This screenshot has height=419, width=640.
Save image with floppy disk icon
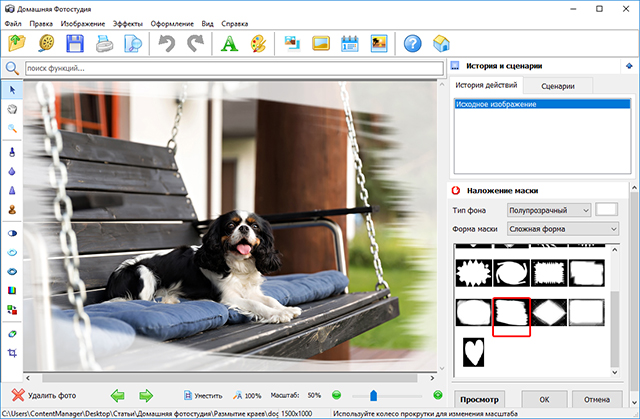75,43
